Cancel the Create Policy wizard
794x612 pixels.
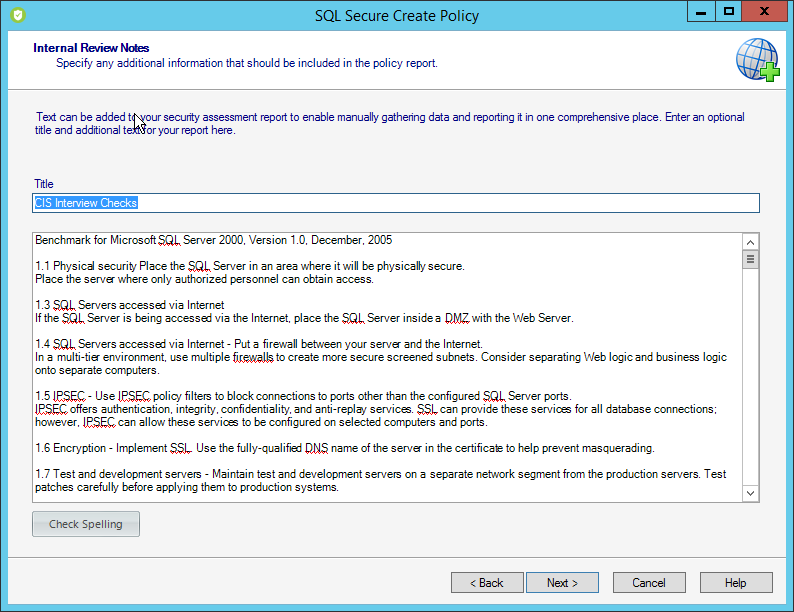tap(649, 583)
